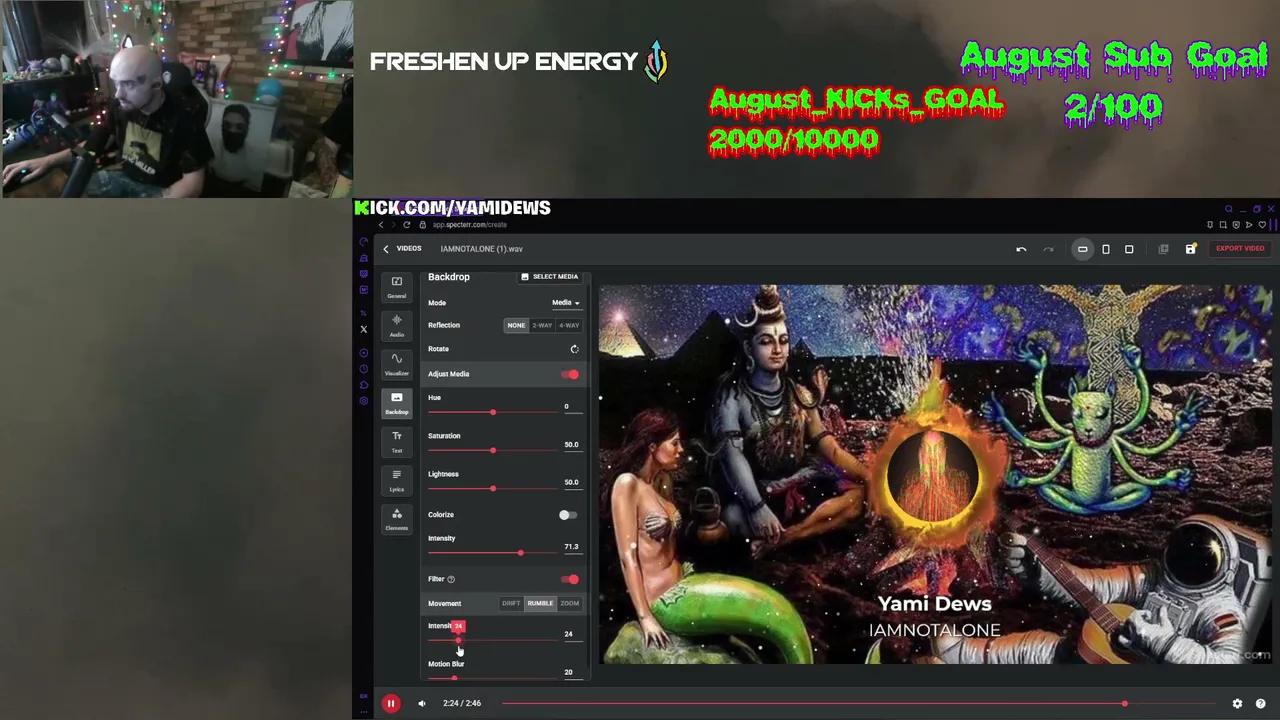This screenshot has width=1280, height=720.
Task: Open the General settings panel
Action: 397,287
